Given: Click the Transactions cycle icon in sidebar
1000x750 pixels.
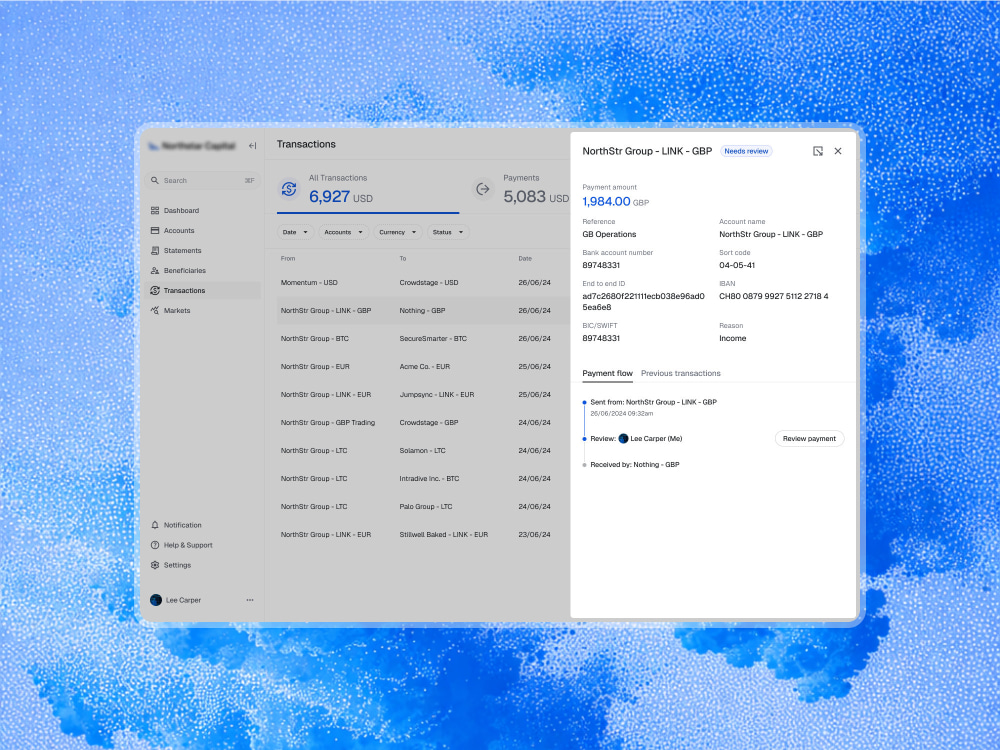Looking at the screenshot, I should pyautogui.click(x=155, y=290).
